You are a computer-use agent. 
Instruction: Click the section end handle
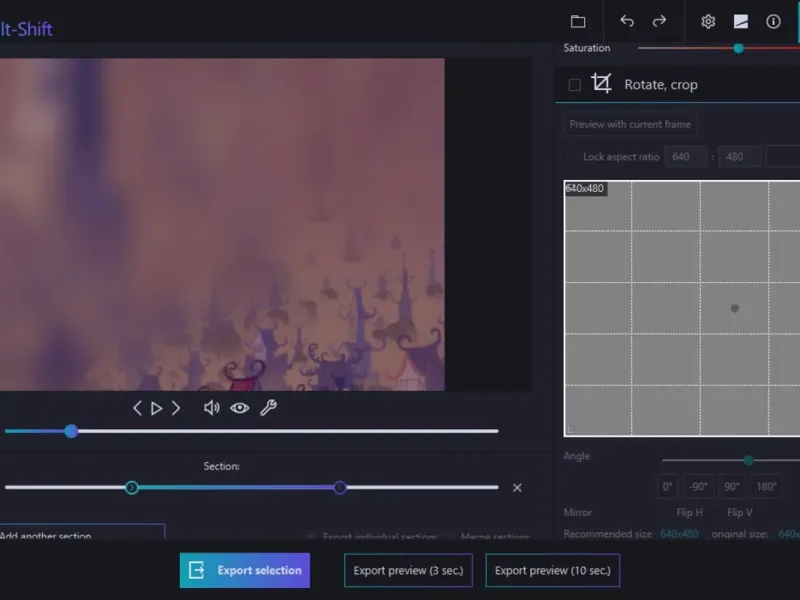340,488
